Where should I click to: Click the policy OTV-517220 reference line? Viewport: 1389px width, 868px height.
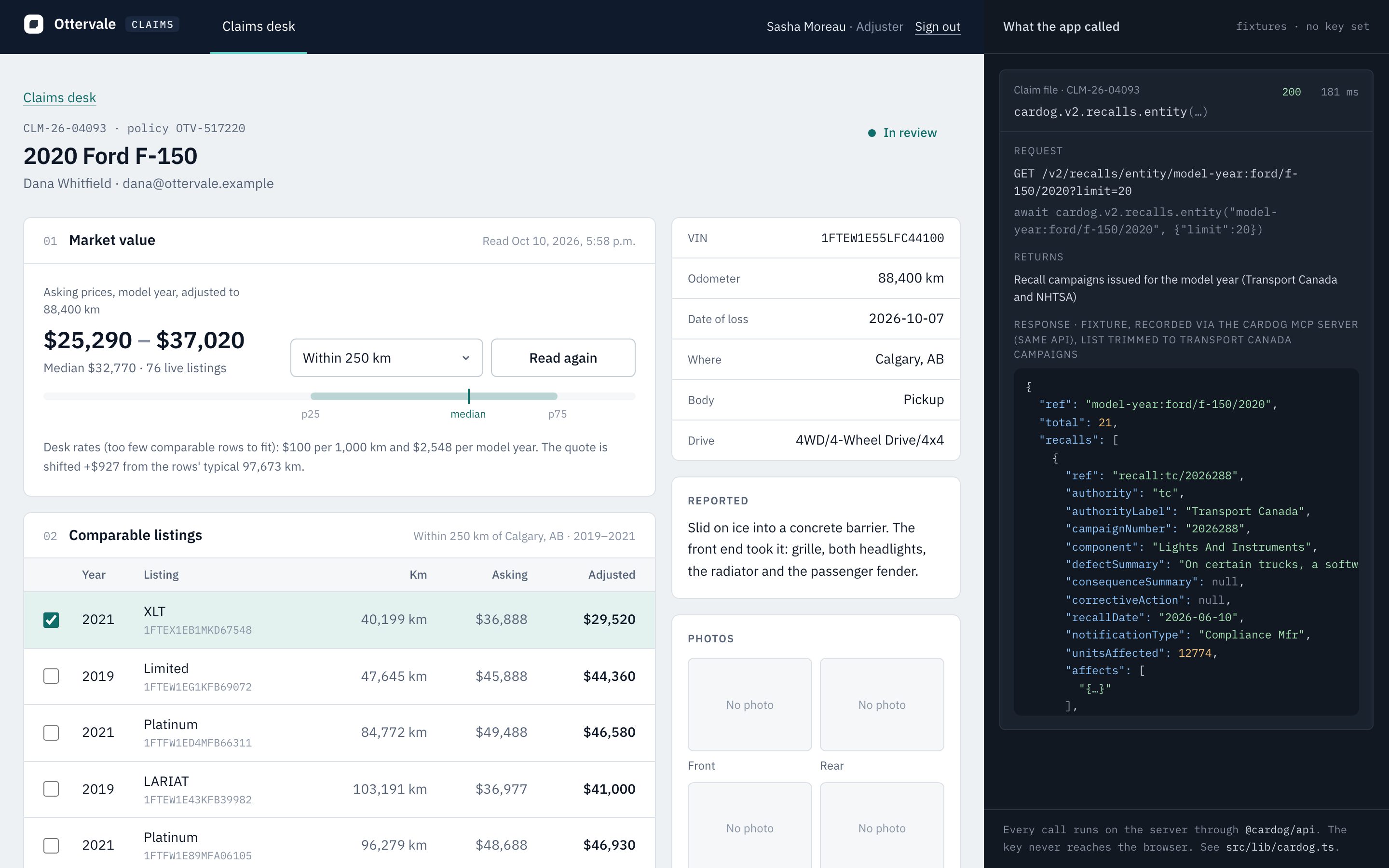click(186, 128)
